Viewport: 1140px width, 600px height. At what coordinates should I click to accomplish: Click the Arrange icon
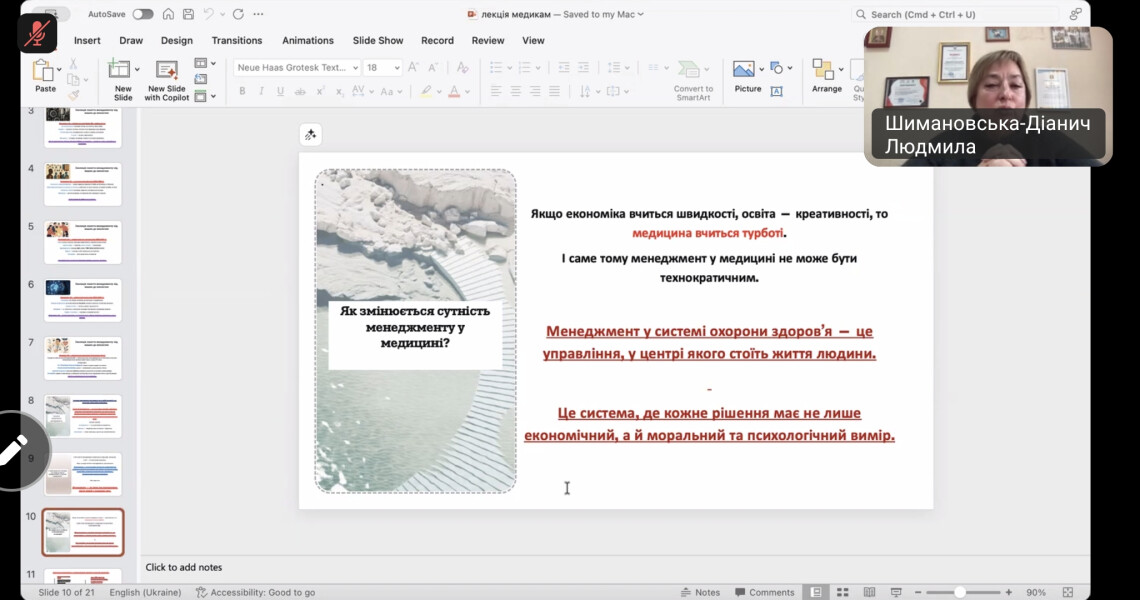coord(824,70)
